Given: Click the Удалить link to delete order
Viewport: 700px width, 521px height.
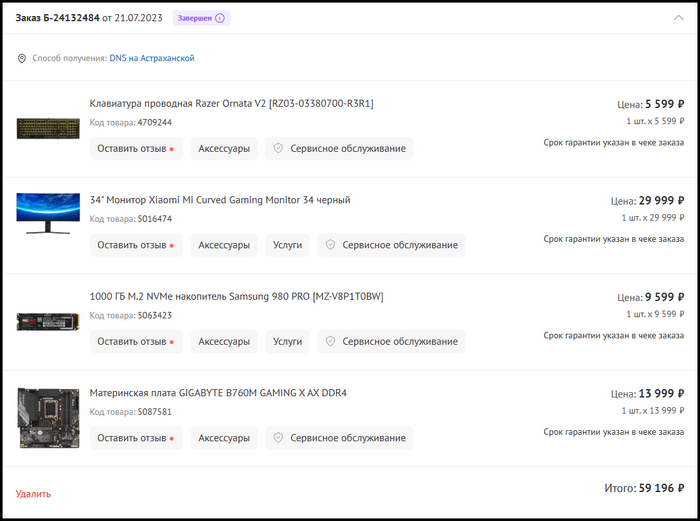Looking at the screenshot, I should [33, 494].
